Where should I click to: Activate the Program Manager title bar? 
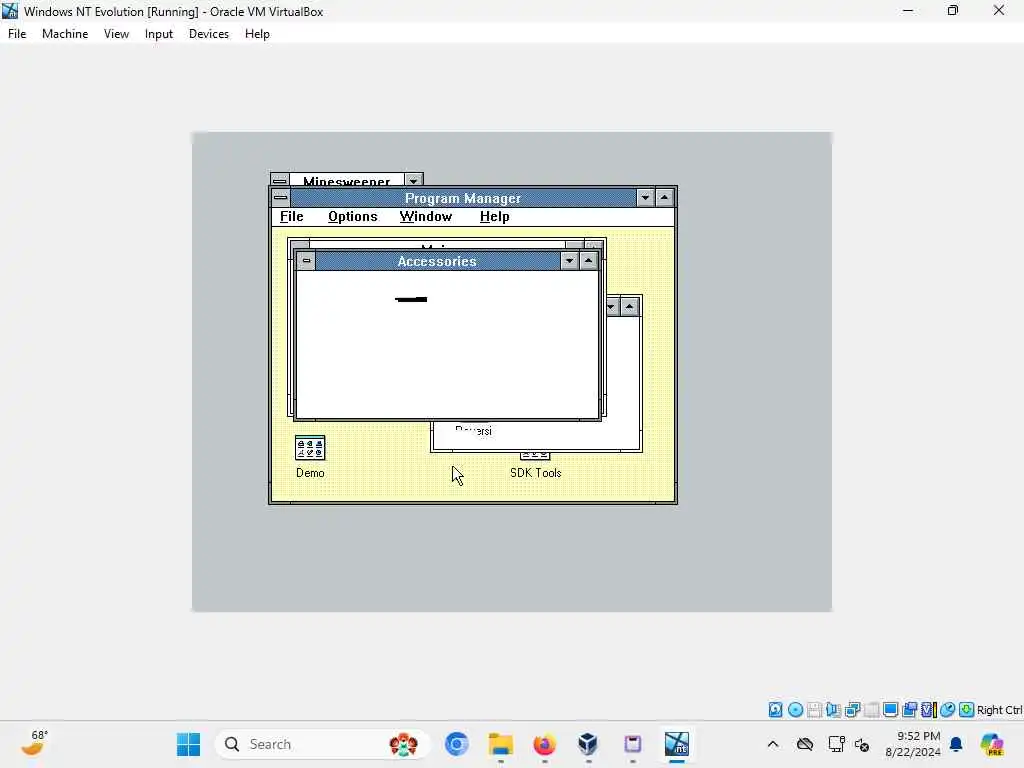463,197
